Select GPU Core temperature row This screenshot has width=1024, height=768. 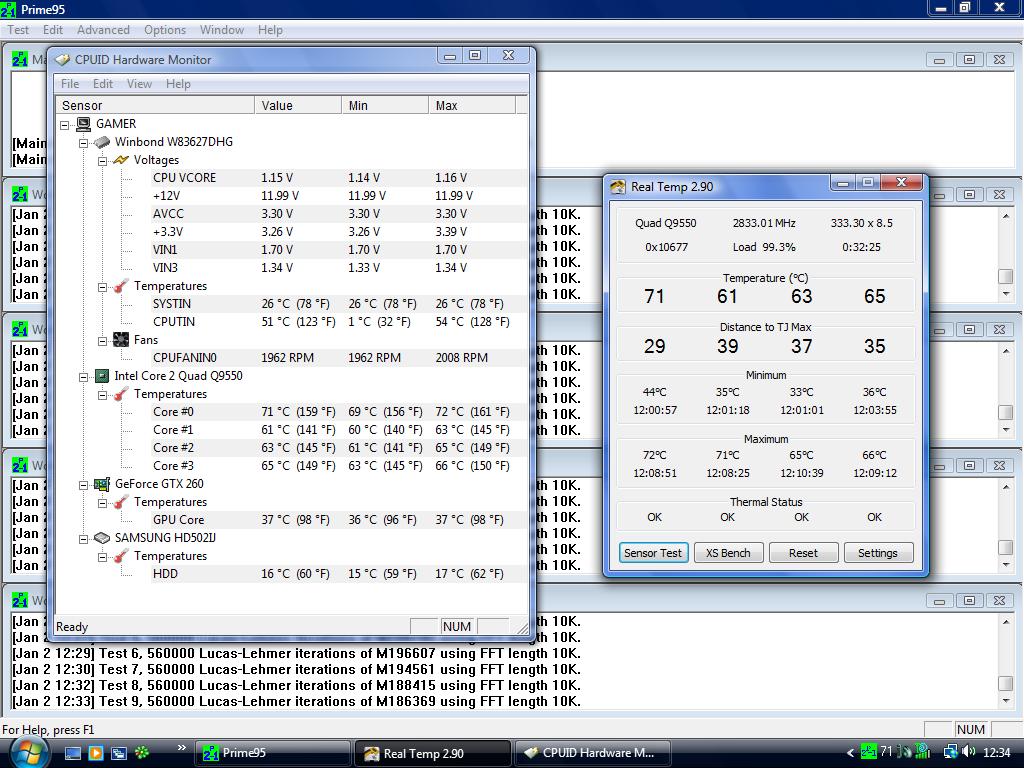[338, 520]
